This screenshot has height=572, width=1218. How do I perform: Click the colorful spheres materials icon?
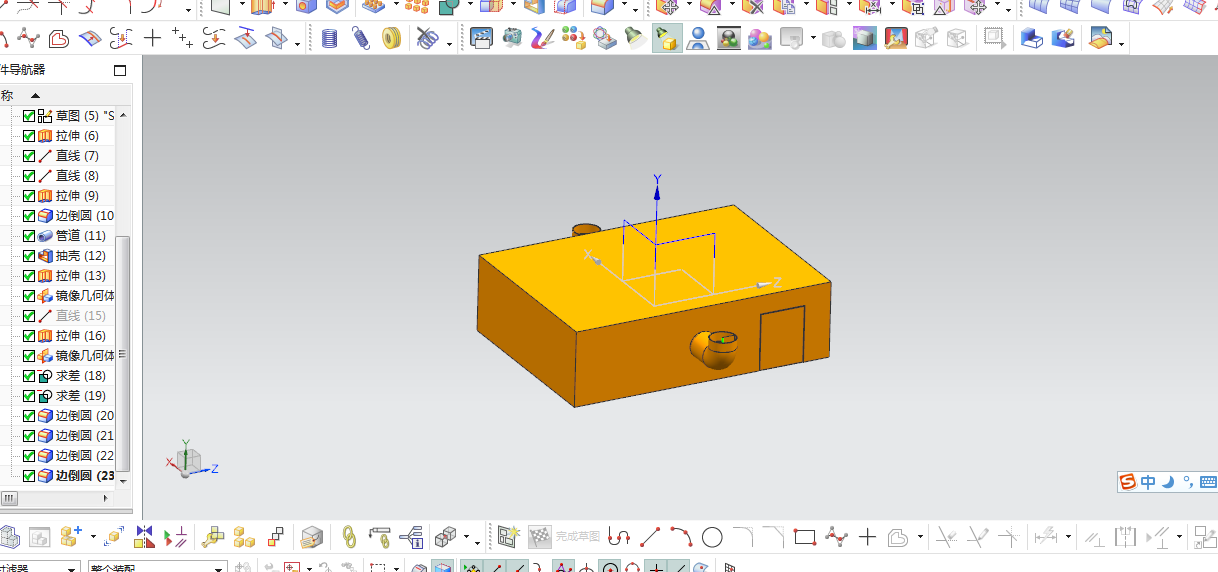pyautogui.click(x=760, y=39)
